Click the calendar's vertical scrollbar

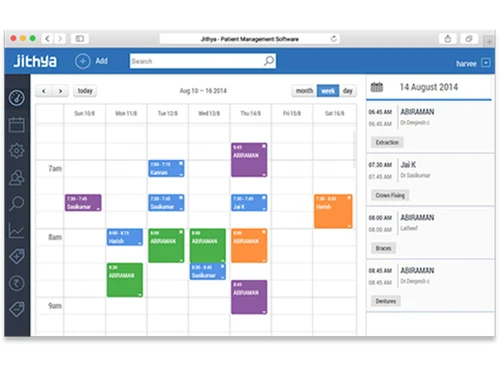click(x=354, y=149)
